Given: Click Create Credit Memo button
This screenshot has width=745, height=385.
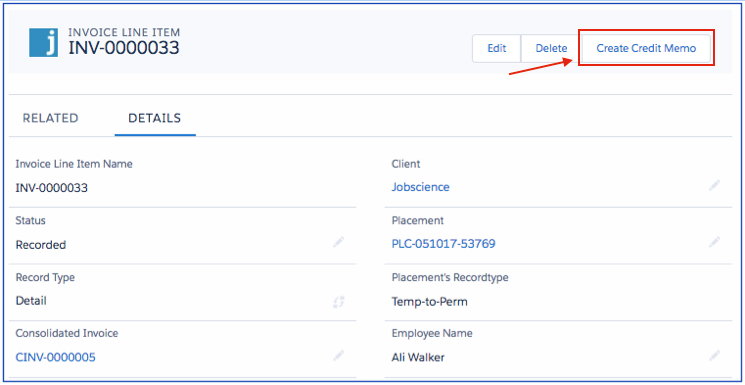Looking at the screenshot, I should 646,48.
